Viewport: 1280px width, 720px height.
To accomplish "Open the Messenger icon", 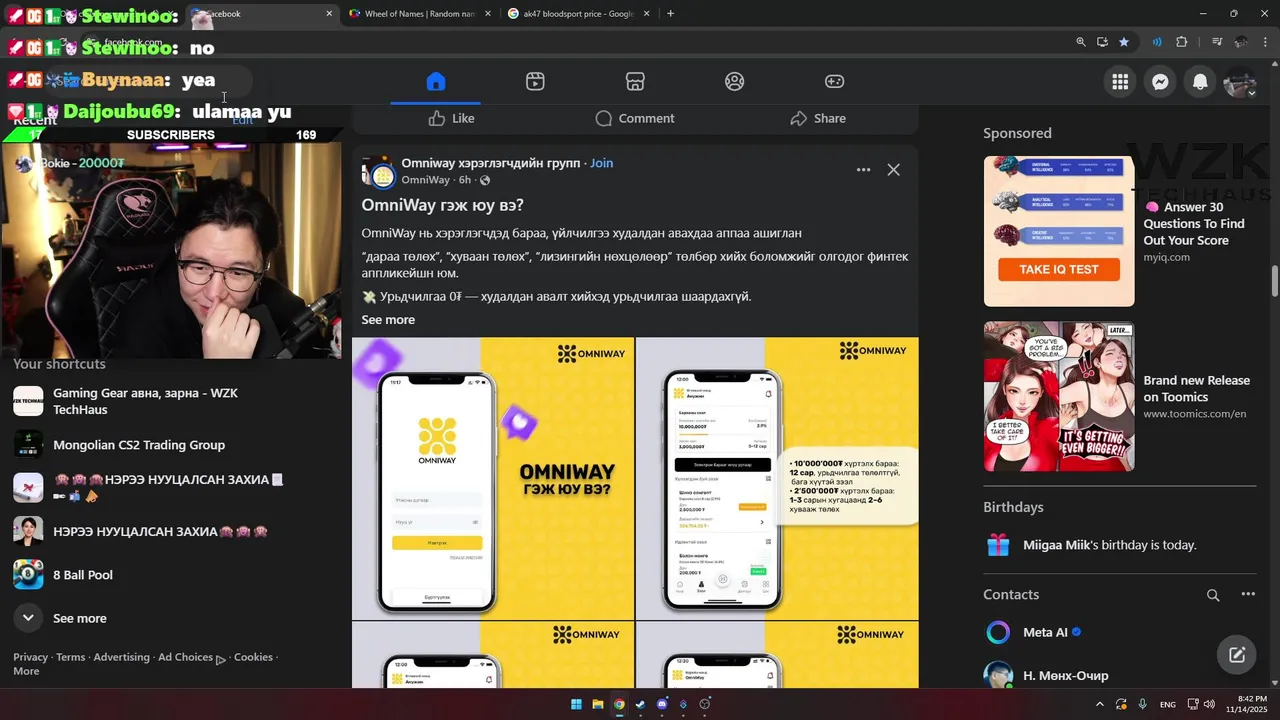I will coord(1160,82).
